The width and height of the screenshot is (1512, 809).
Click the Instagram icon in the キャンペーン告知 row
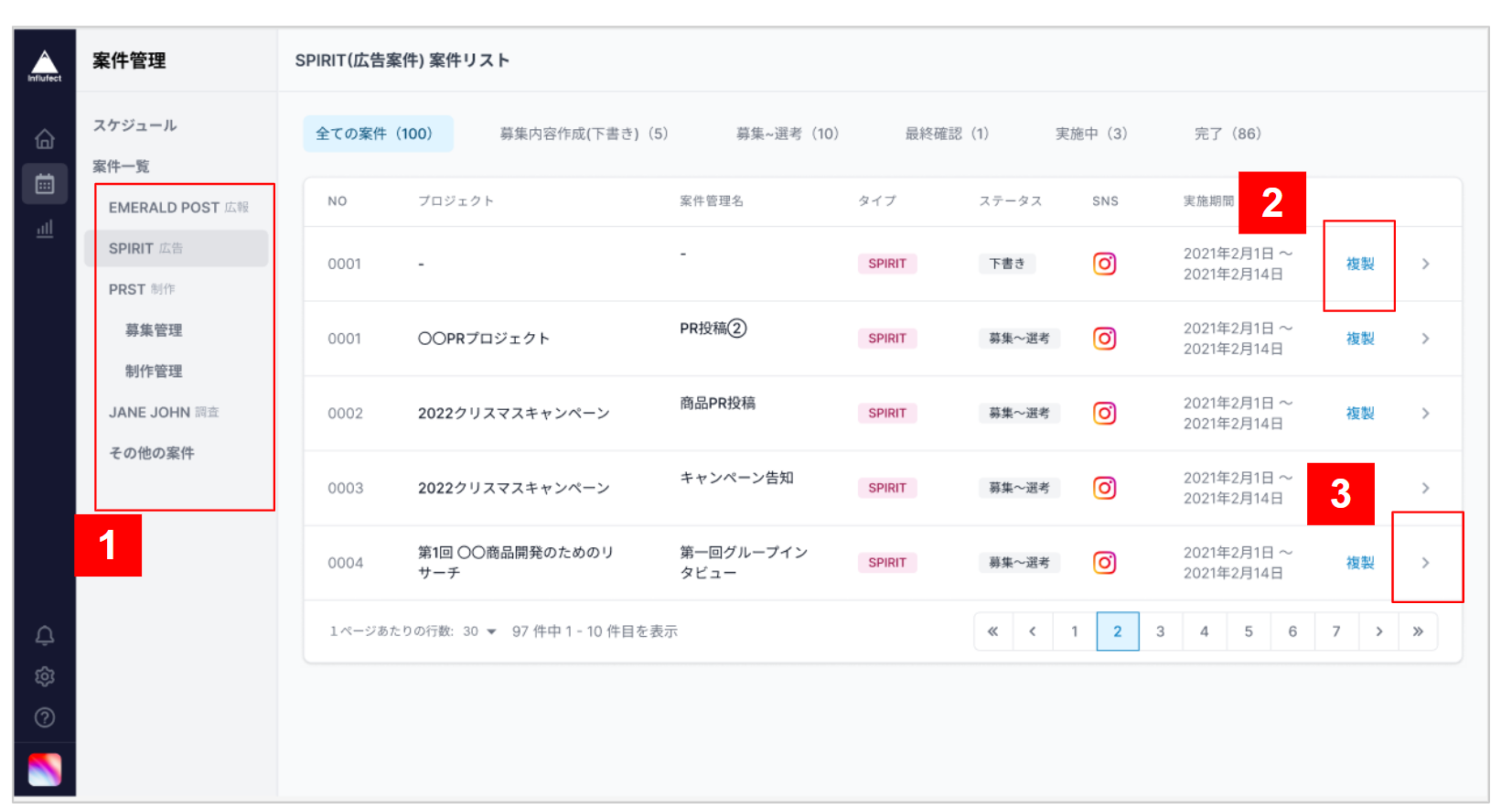click(x=1105, y=488)
